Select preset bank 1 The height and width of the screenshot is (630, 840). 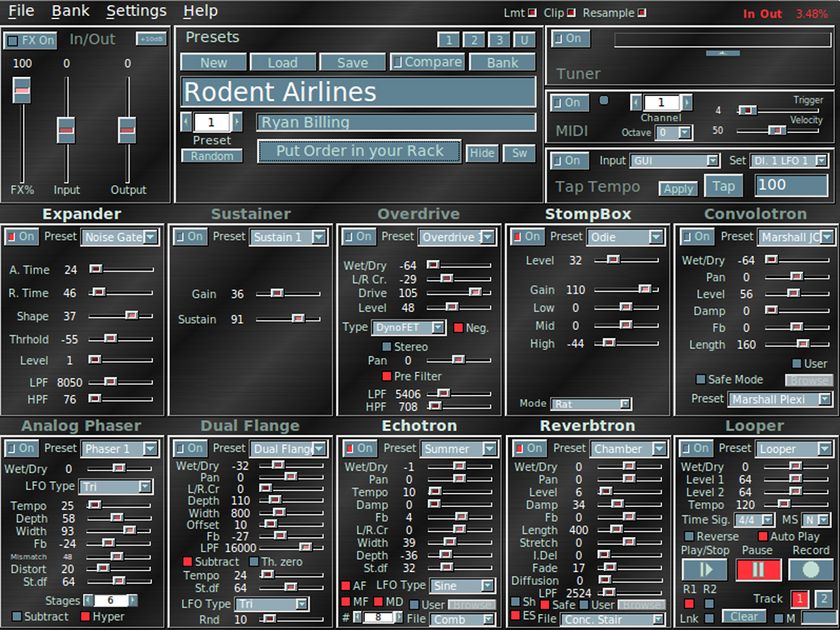pyautogui.click(x=451, y=38)
